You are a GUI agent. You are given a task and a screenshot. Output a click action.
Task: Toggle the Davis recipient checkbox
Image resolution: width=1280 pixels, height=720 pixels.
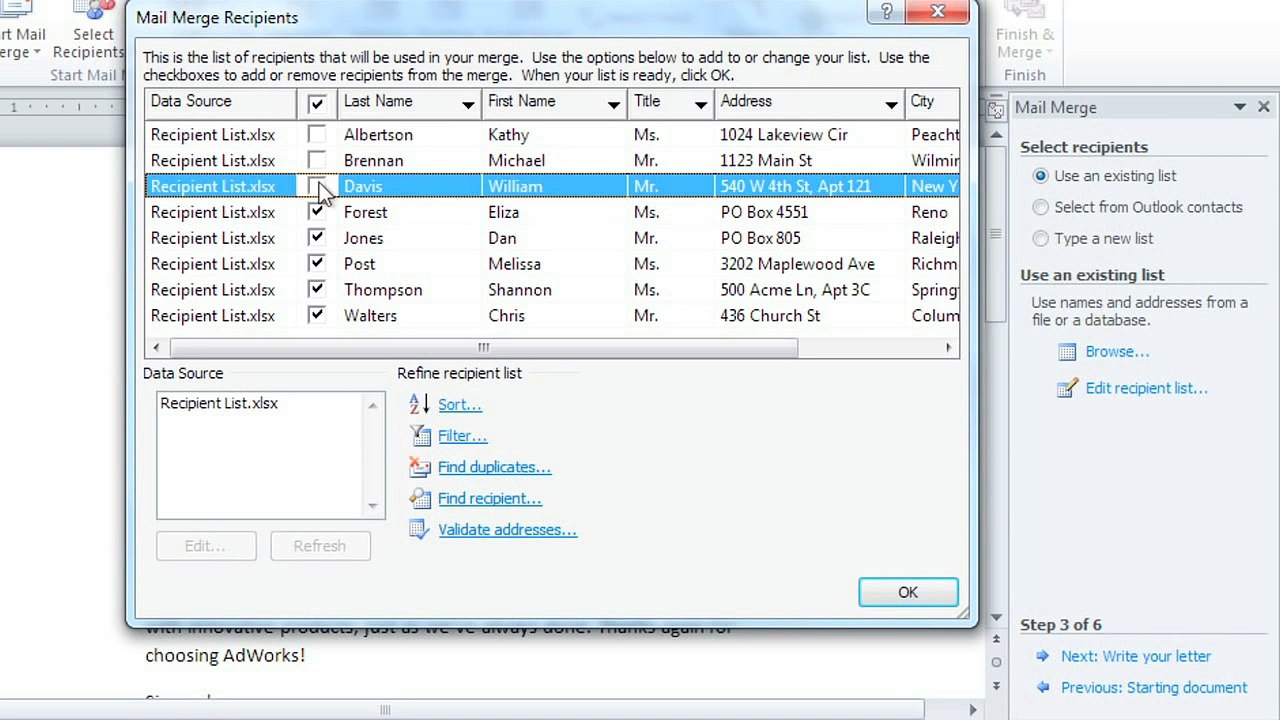point(317,186)
